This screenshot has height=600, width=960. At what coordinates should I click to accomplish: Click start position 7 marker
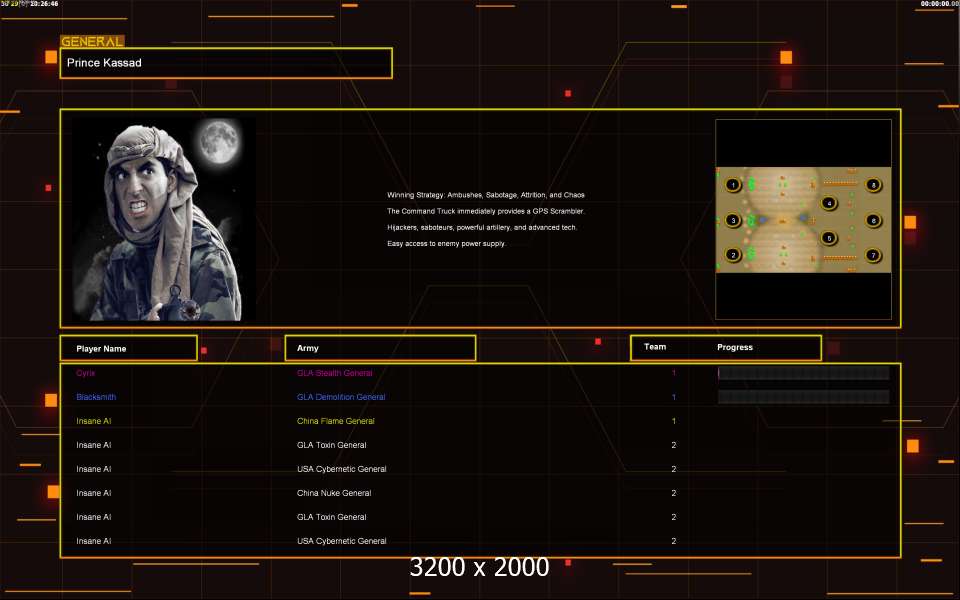pyautogui.click(x=873, y=255)
